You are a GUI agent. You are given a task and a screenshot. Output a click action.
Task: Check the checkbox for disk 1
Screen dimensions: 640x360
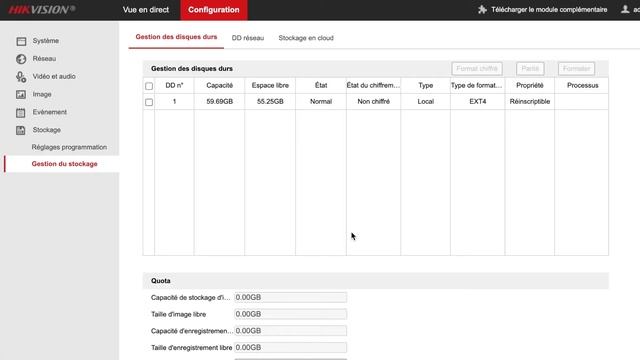coord(149,102)
